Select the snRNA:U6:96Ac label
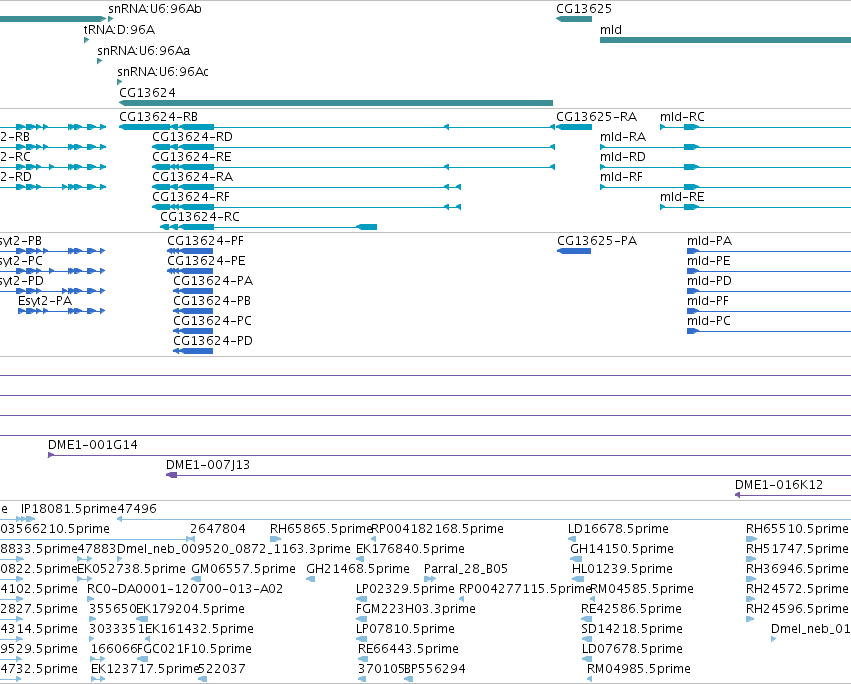Image resolution: width=851 pixels, height=684 pixels. (163, 72)
